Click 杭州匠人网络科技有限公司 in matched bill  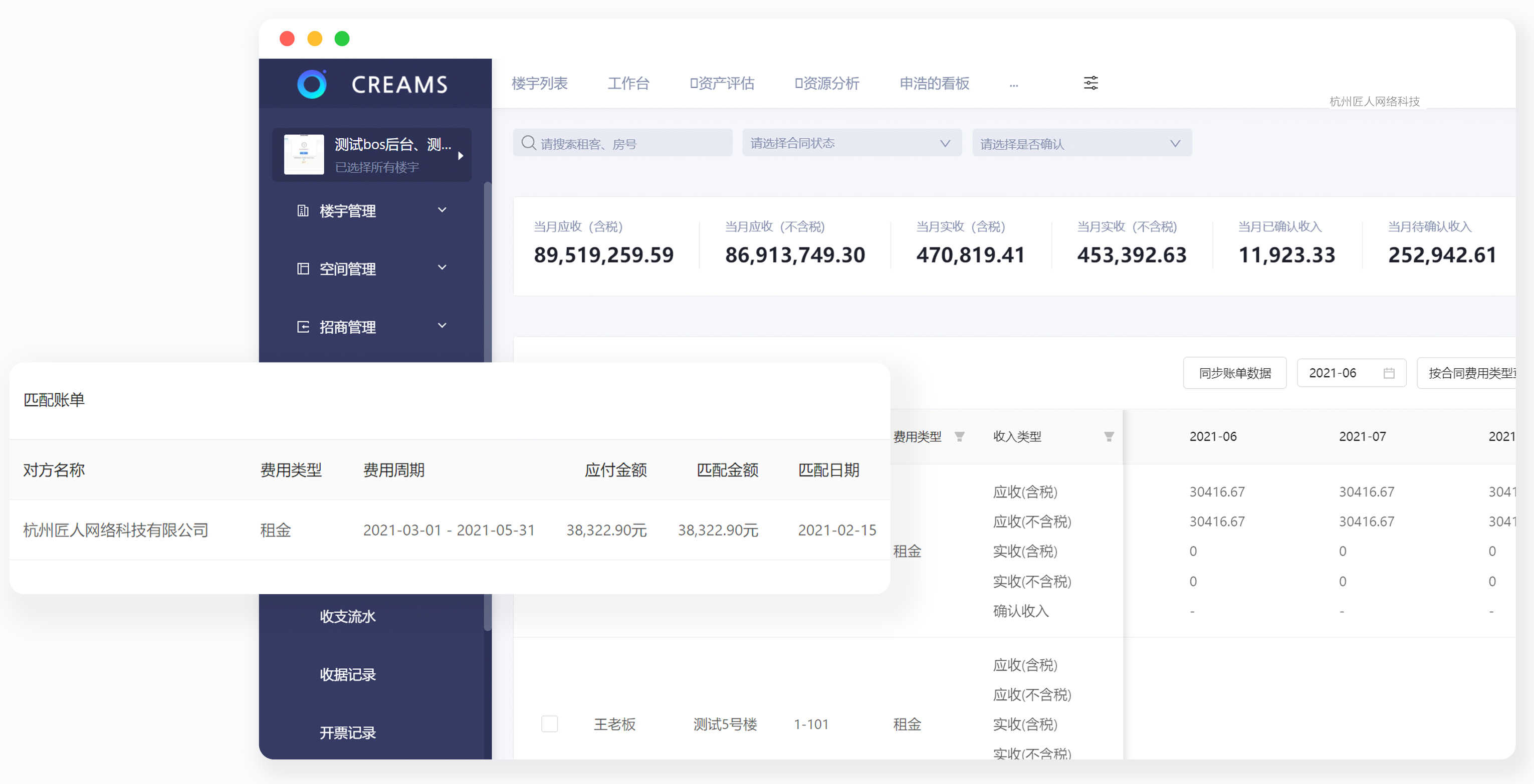(x=116, y=530)
